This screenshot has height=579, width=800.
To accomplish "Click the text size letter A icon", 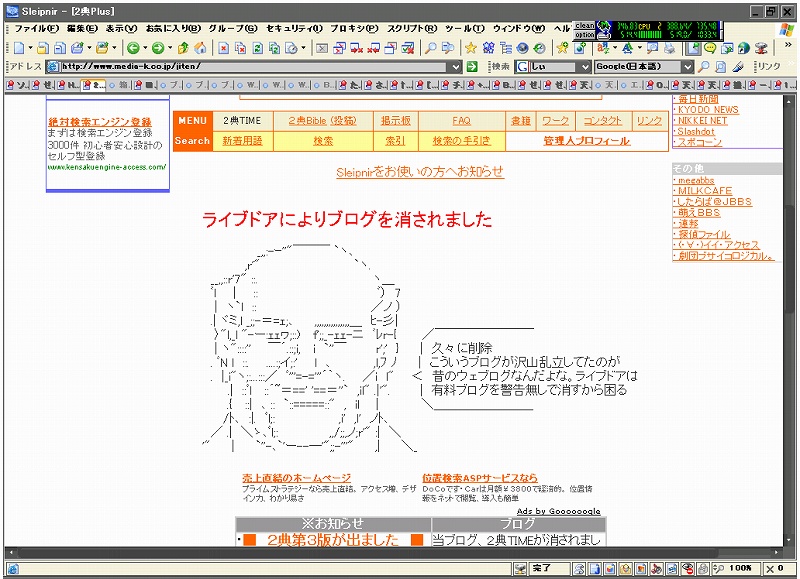I will 628,48.
